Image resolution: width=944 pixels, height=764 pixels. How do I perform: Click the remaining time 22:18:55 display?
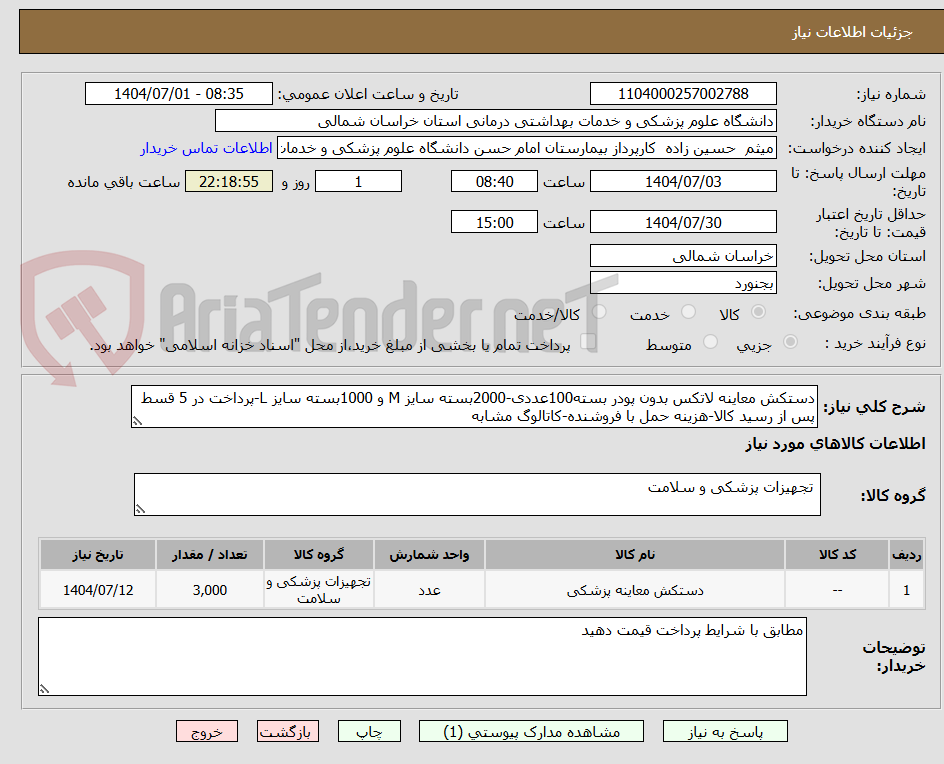229,181
